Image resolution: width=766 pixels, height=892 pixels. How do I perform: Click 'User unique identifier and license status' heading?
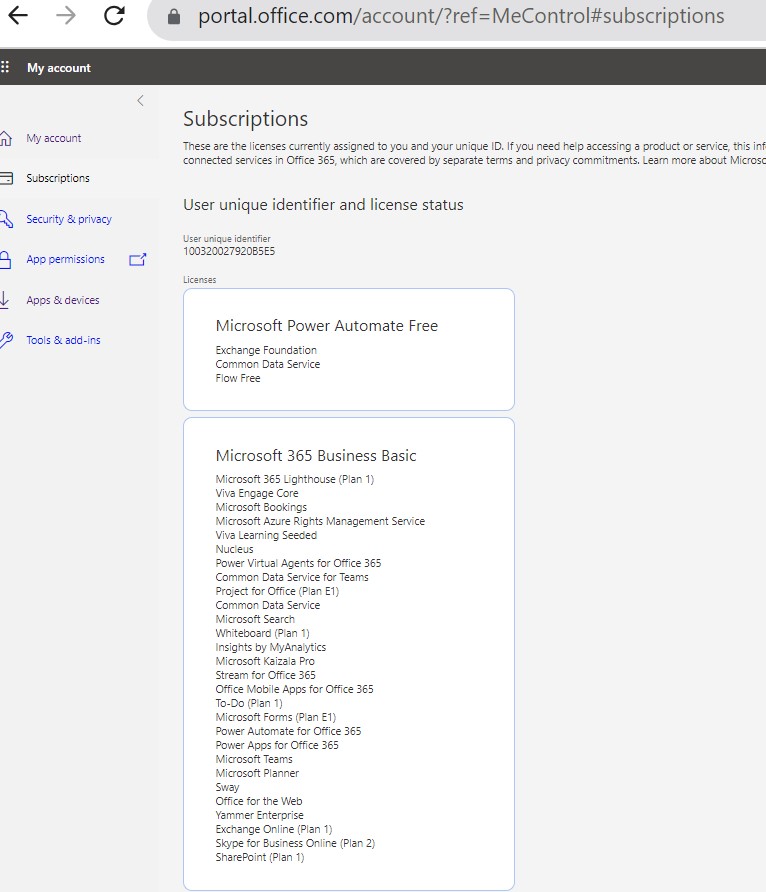(323, 205)
